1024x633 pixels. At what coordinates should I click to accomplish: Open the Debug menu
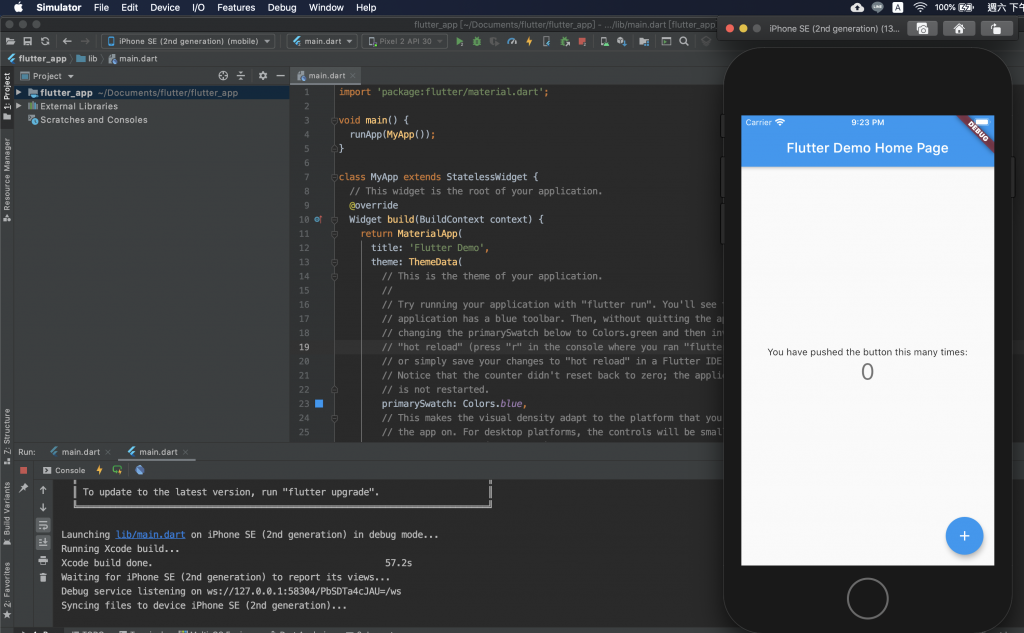pos(281,8)
